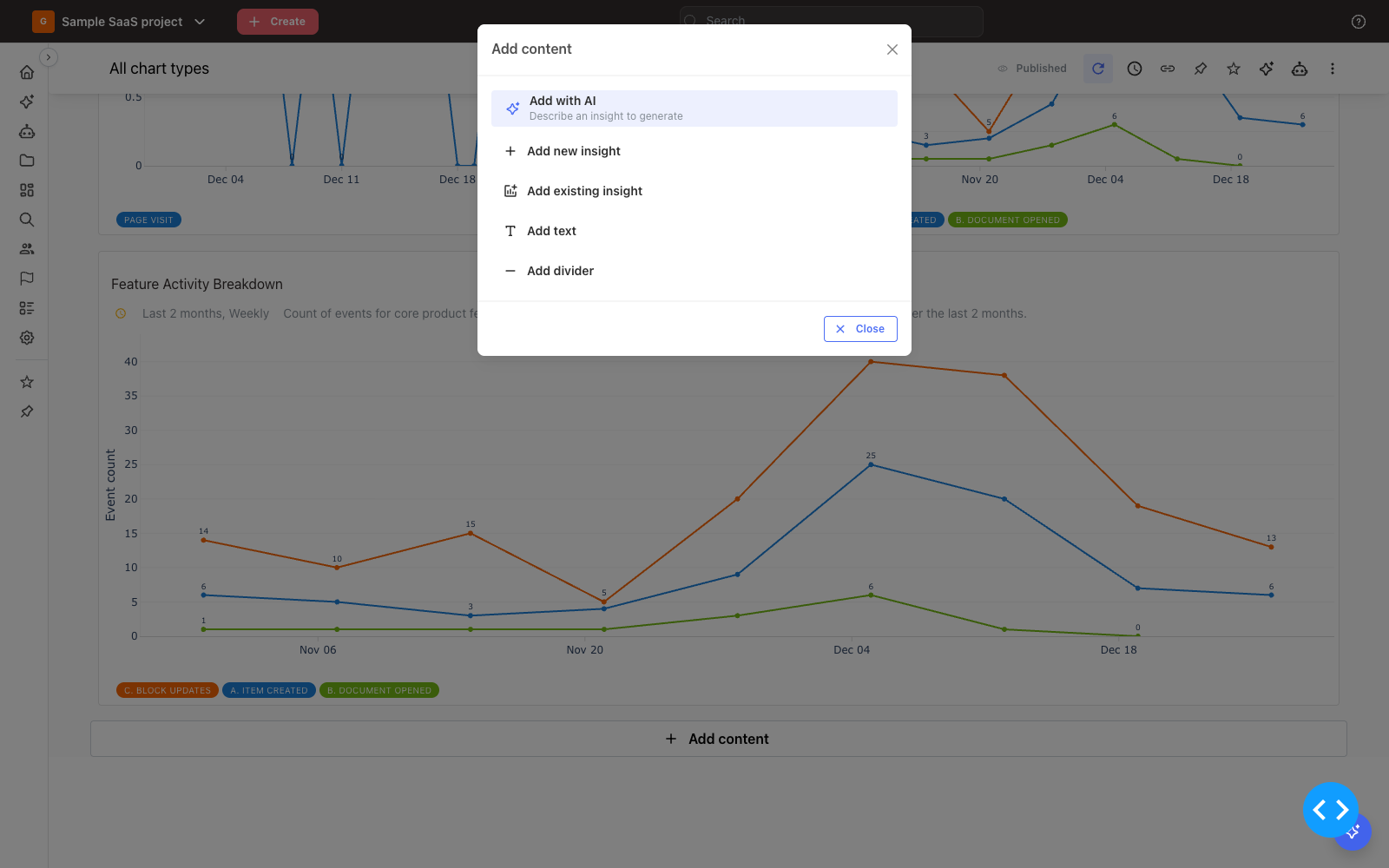This screenshot has width=1389, height=868.
Task: Click the Published status indicator
Action: point(1032,69)
